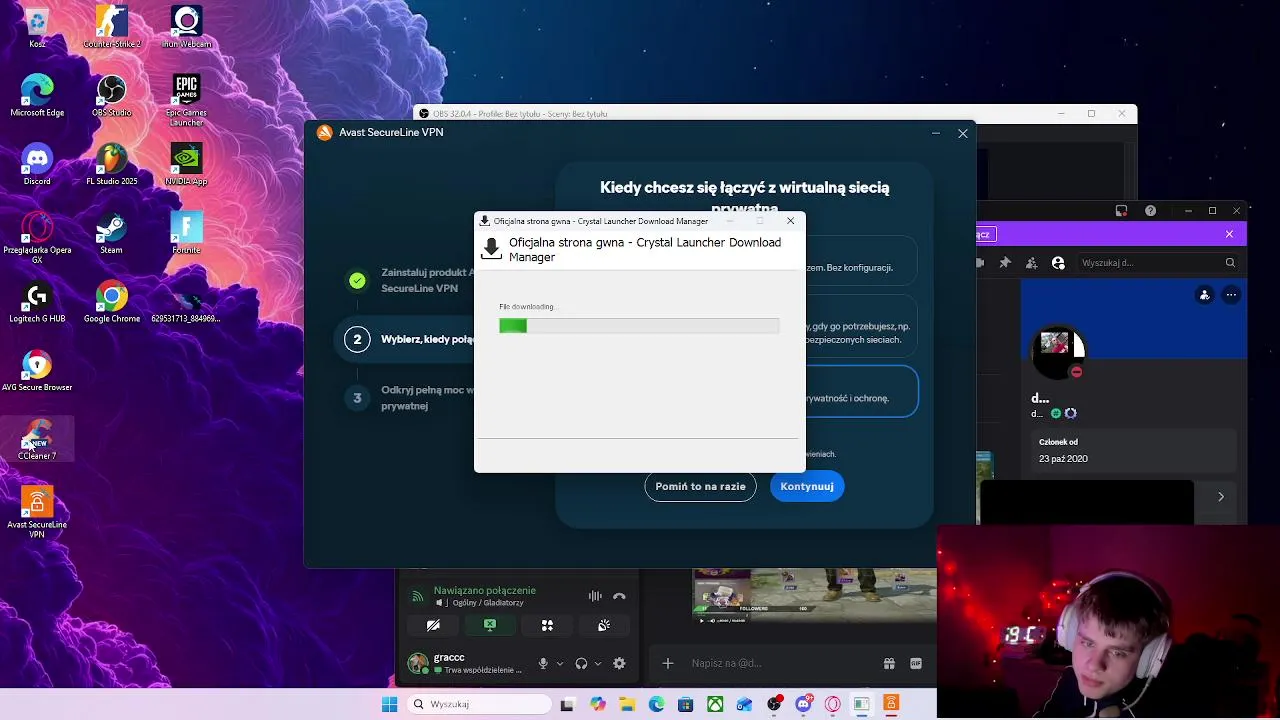Mute the Discord microphone
Screen dimensions: 1280x720
543,663
